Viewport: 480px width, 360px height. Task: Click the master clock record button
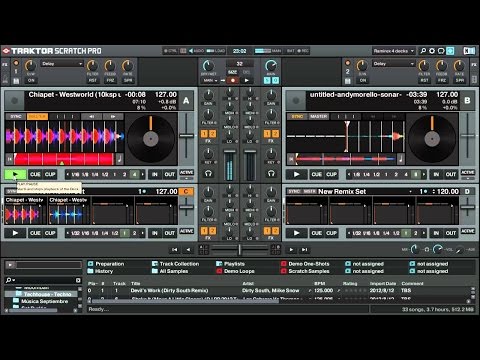tap(233, 80)
